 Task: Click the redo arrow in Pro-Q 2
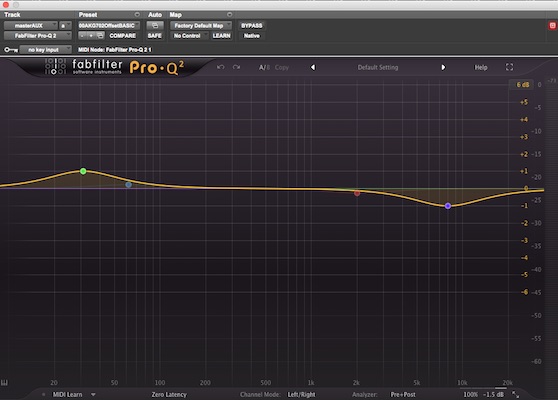click(236, 67)
